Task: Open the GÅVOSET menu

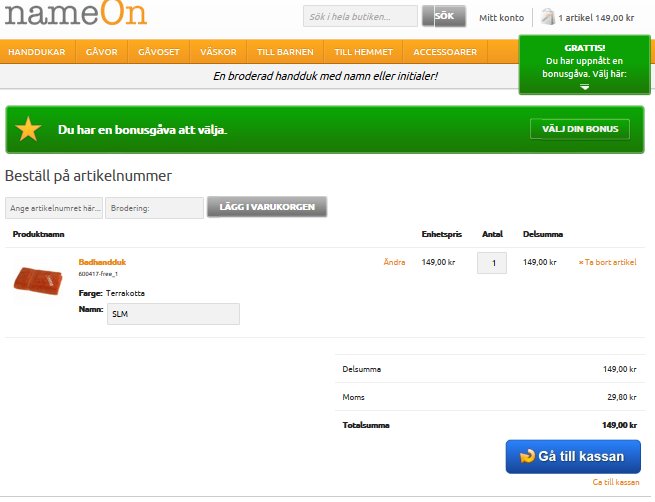Action: [x=159, y=52]
